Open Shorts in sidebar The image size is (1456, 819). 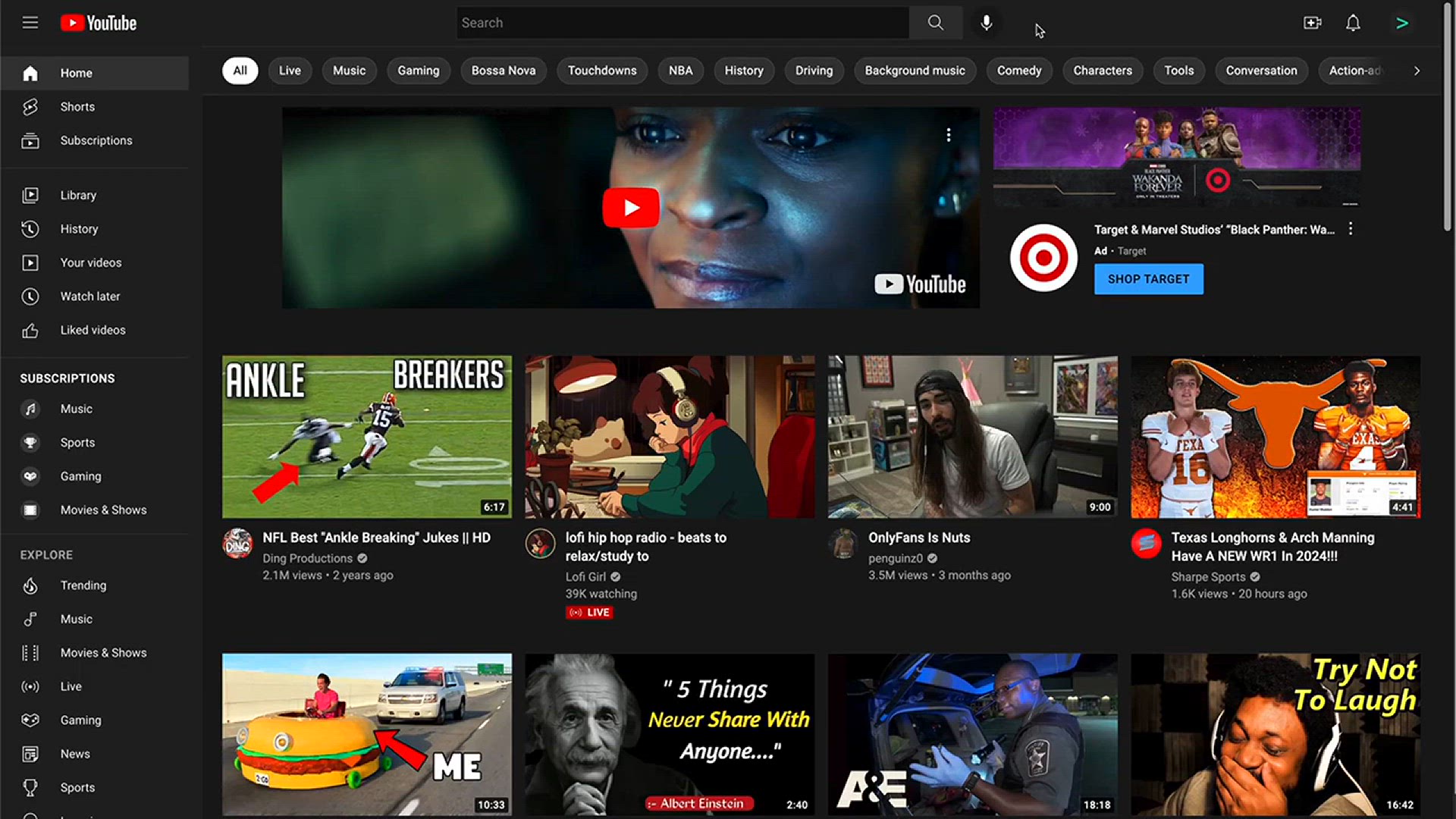pyautogui.click(x=95, y=107)
